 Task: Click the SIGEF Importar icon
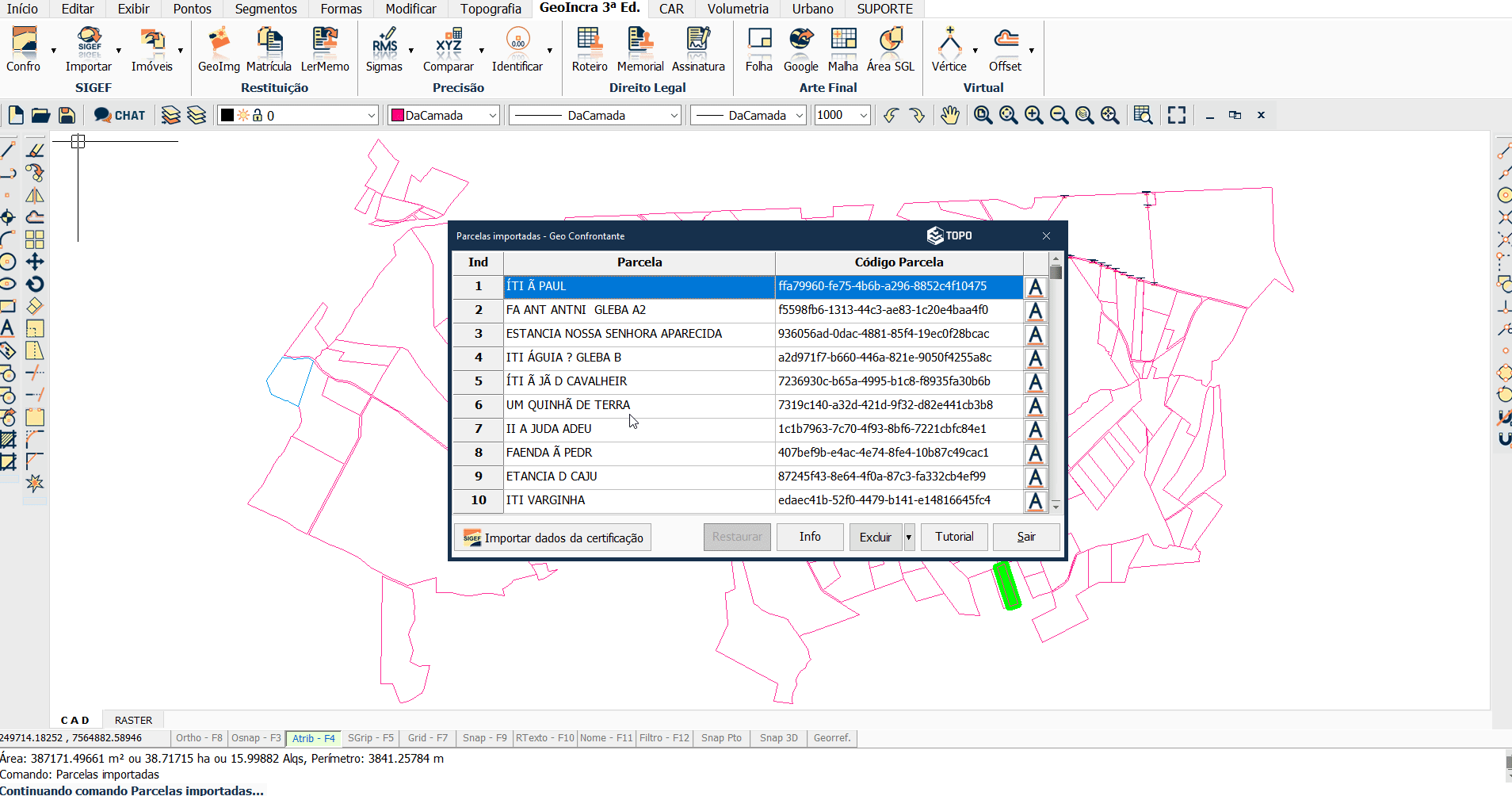[89, 48]
